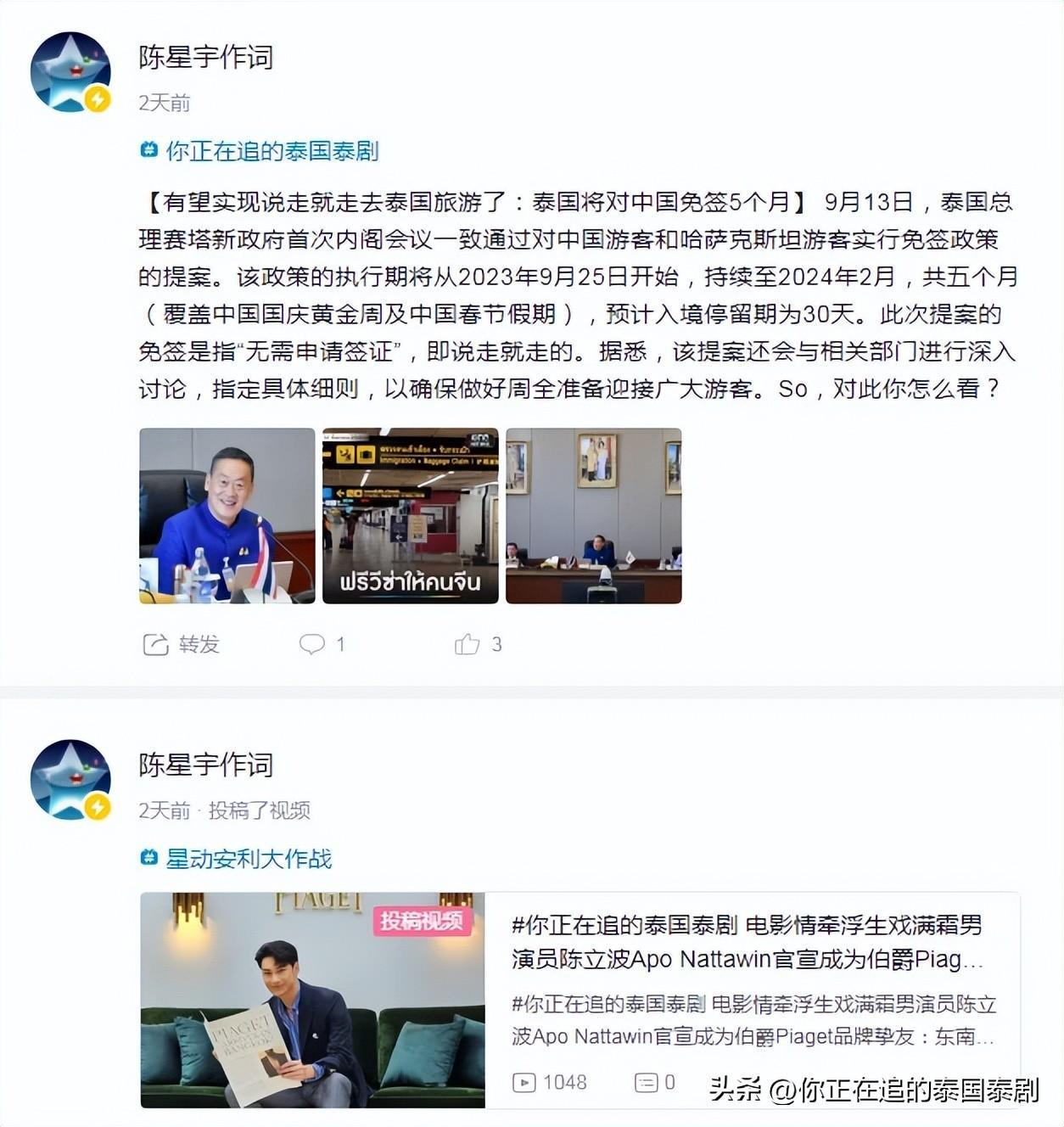Viewport: 1064px width, 1127px height.
Task: Open the second post's star avatar
Action: tap(71, 780)
